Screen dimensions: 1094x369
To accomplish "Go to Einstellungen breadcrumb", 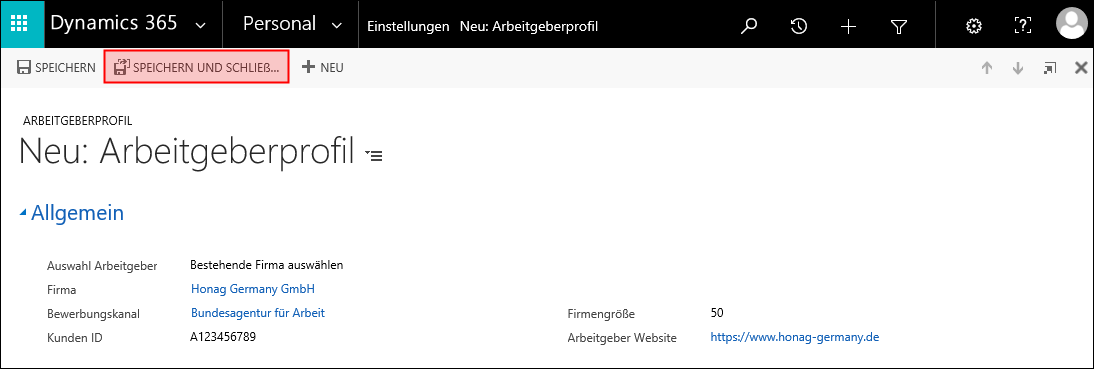I will [x=408, y=27].
